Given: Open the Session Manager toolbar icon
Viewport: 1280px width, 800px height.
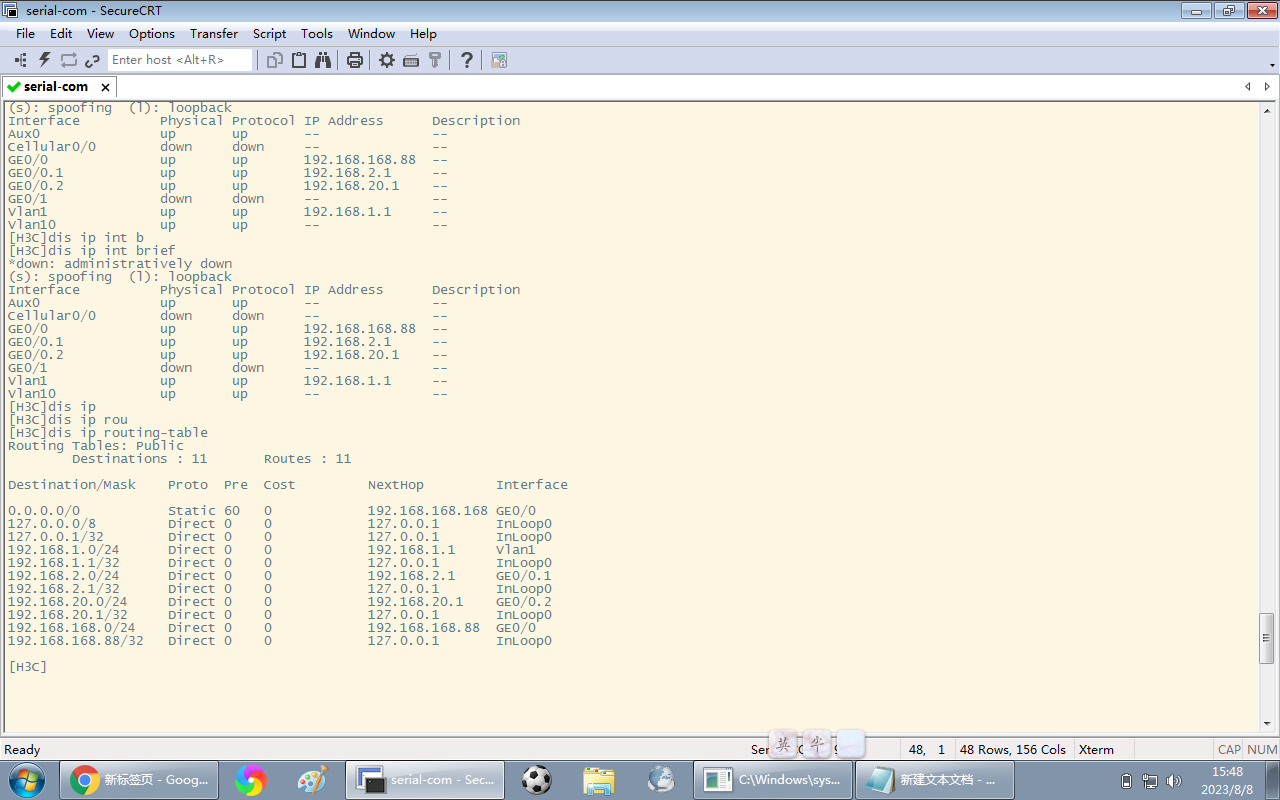Looking at the screenshot, I should [21, 60].
